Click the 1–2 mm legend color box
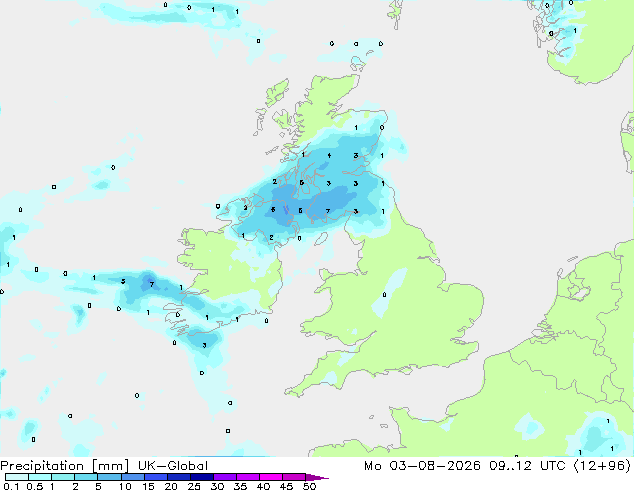 point(63,477)
